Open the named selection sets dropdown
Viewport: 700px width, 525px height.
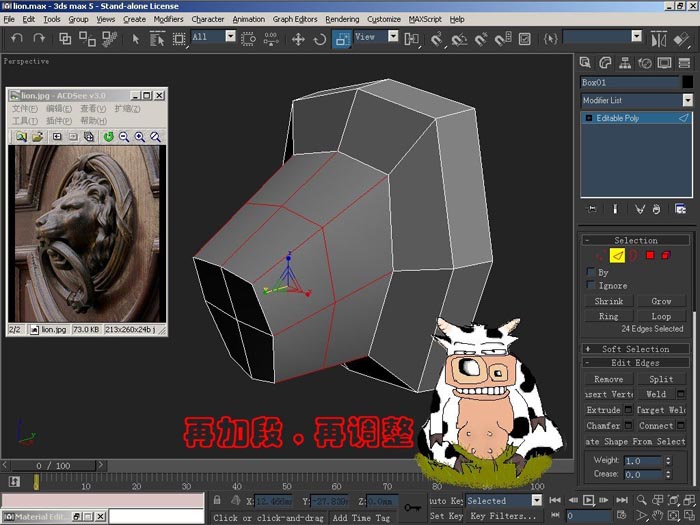637,36
